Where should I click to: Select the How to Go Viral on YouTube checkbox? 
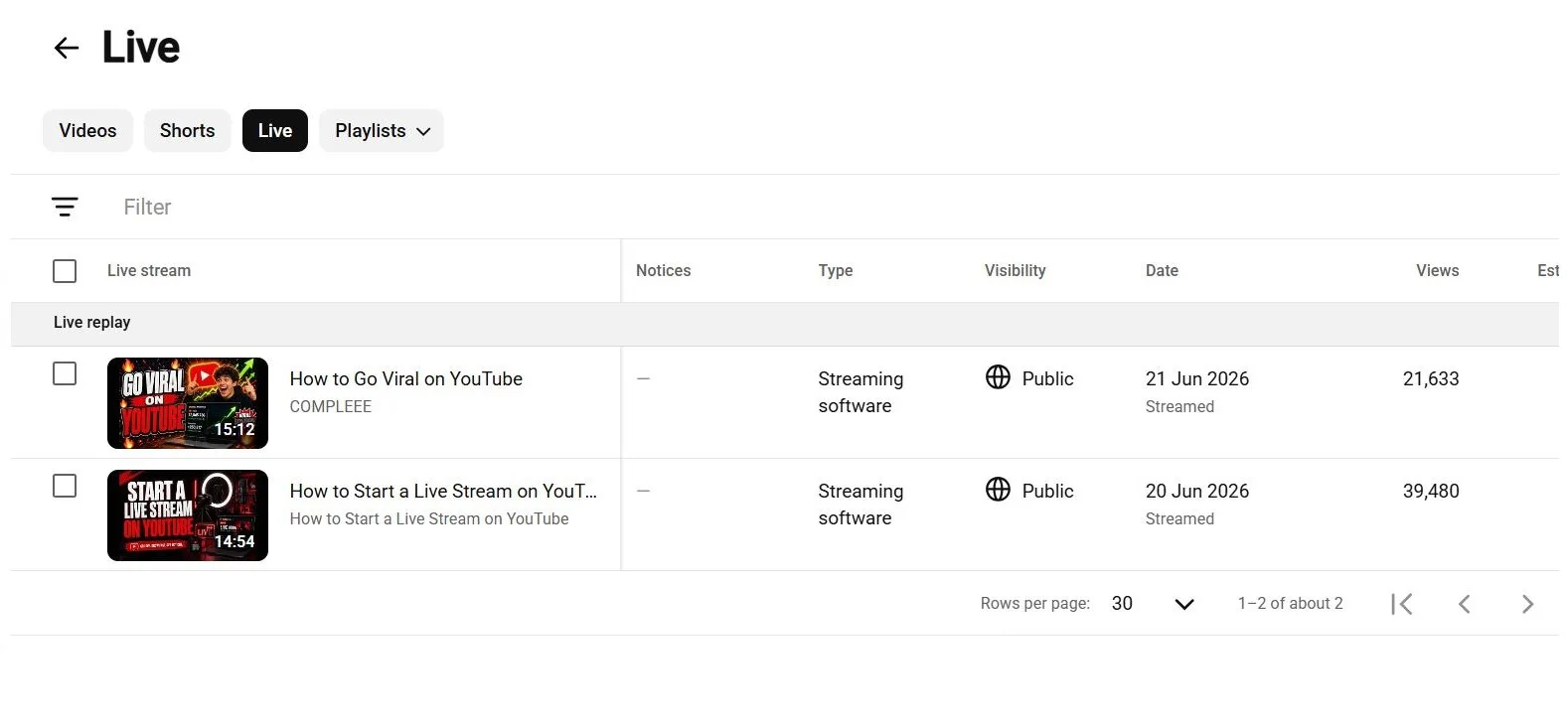coord(65,373)
